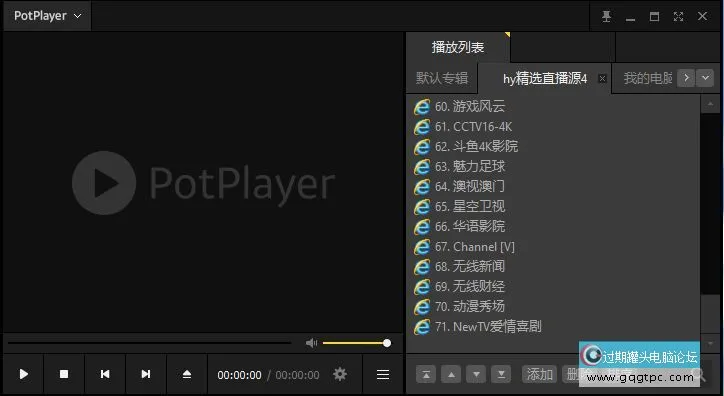
Task: Expand the playlist tabs dropdown arrow
Action: 705,78
